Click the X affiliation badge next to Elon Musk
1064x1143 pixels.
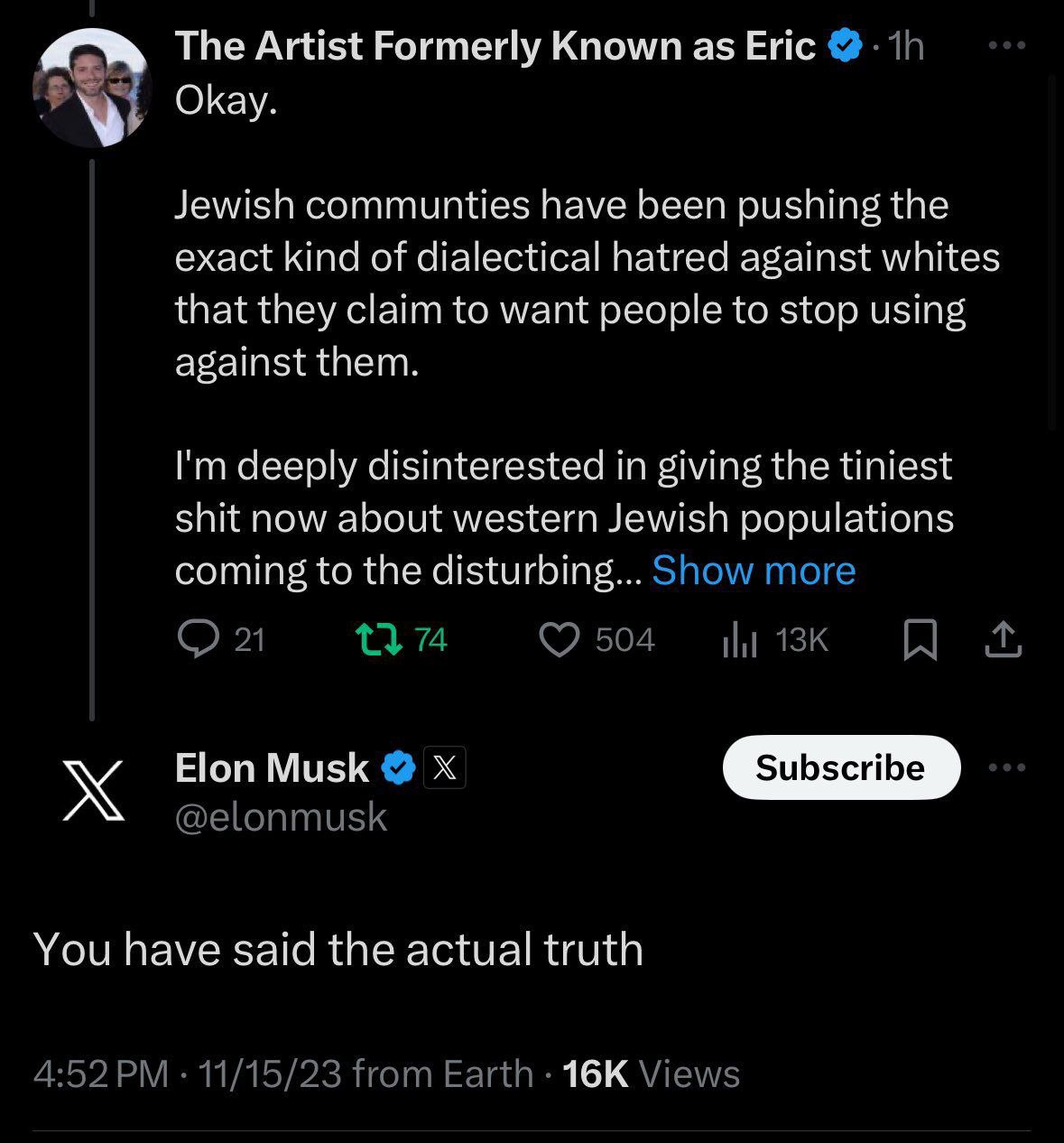445,768
